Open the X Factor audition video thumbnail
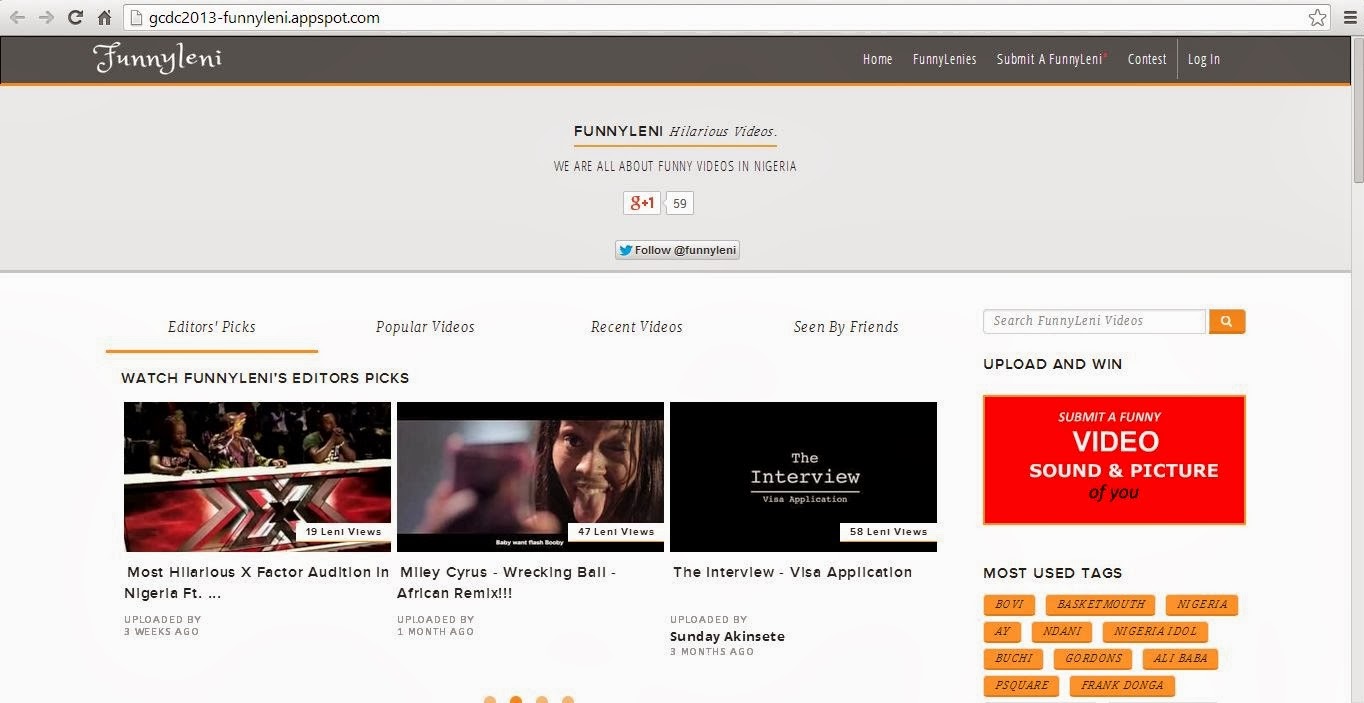The width and height of the screenshot is (1364, 703). click(257, 477)
